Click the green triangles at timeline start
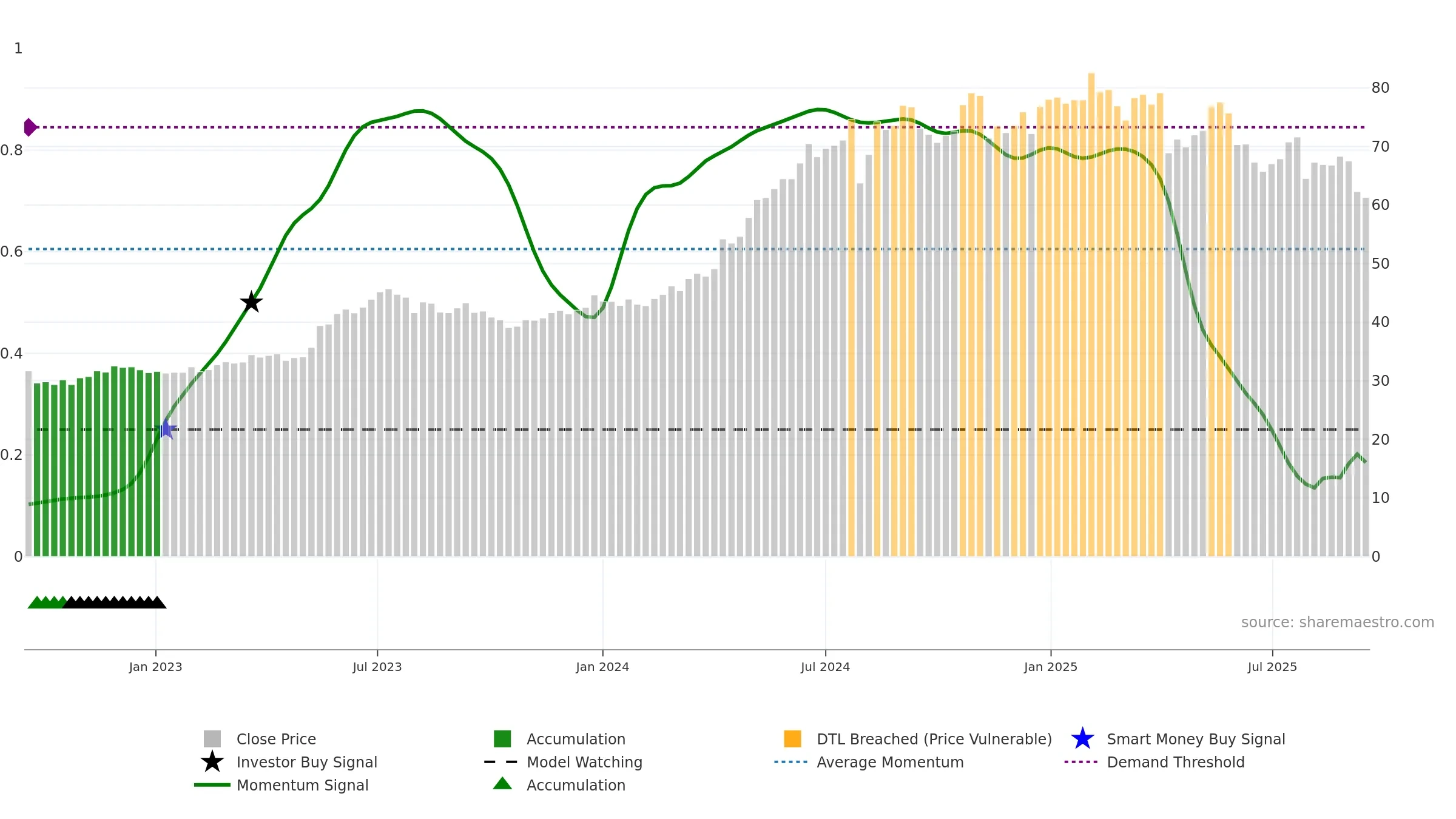Screen dimensions: 1456x819 pyautogui.click(x=47, y=602)
